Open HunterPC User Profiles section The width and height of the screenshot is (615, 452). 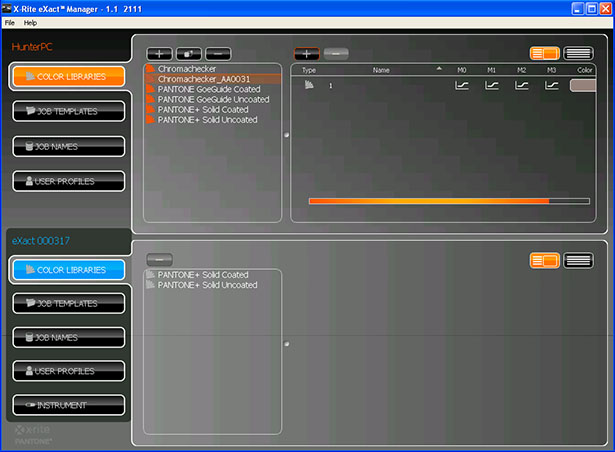tap(69, 181)
